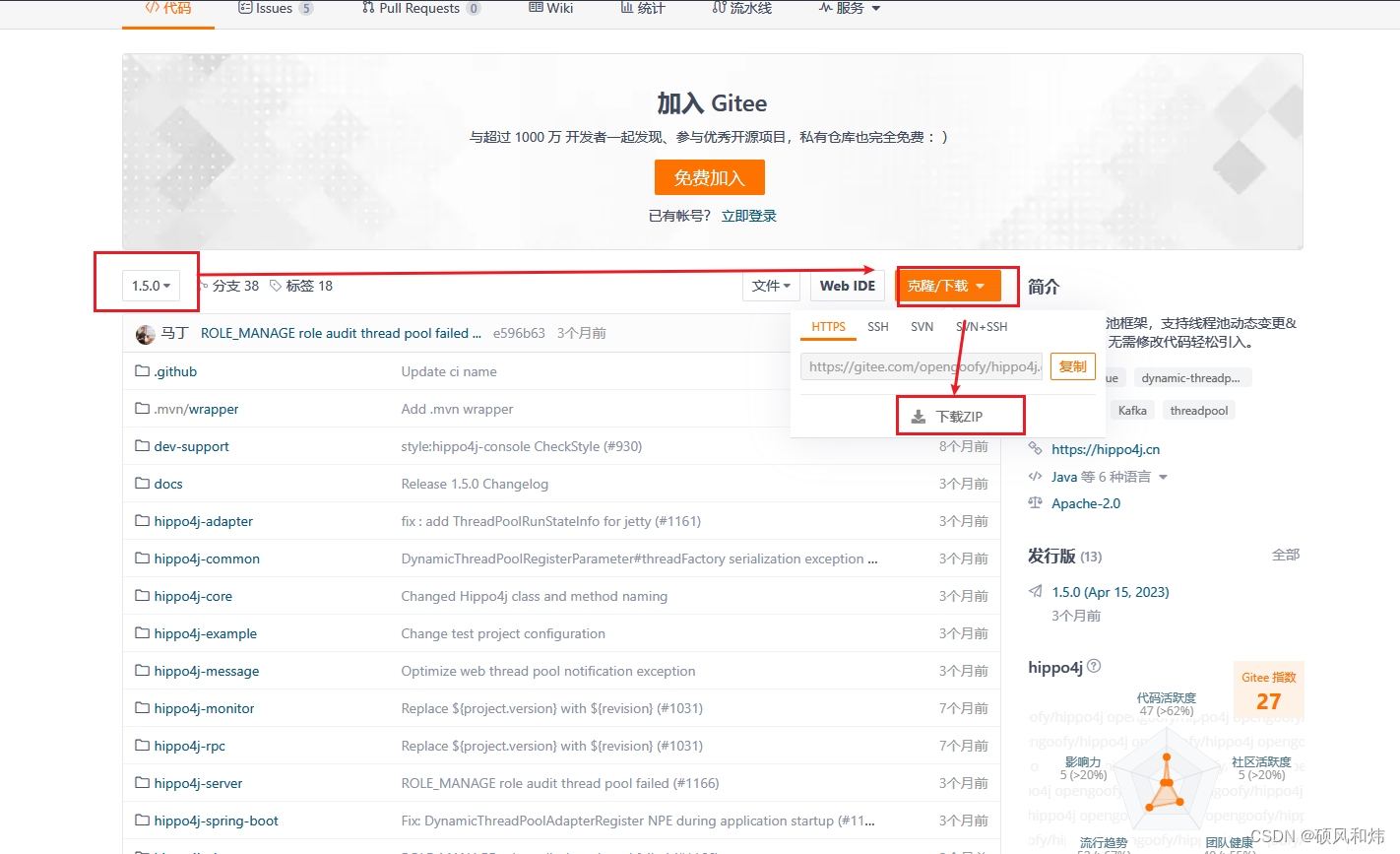The width and height of the screenshot is (1400, 854).
Task: Open the Pull Requests tab
Action: tap(421, 8)
